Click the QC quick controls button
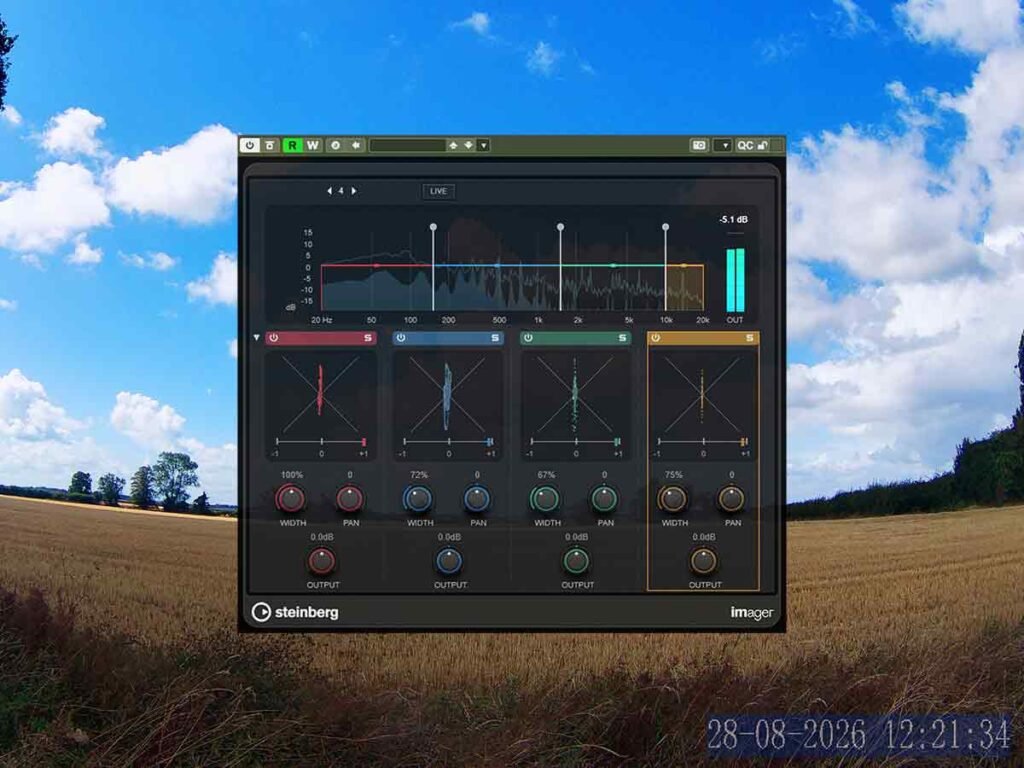The image size is (1024, 768). tap(744, 145)
